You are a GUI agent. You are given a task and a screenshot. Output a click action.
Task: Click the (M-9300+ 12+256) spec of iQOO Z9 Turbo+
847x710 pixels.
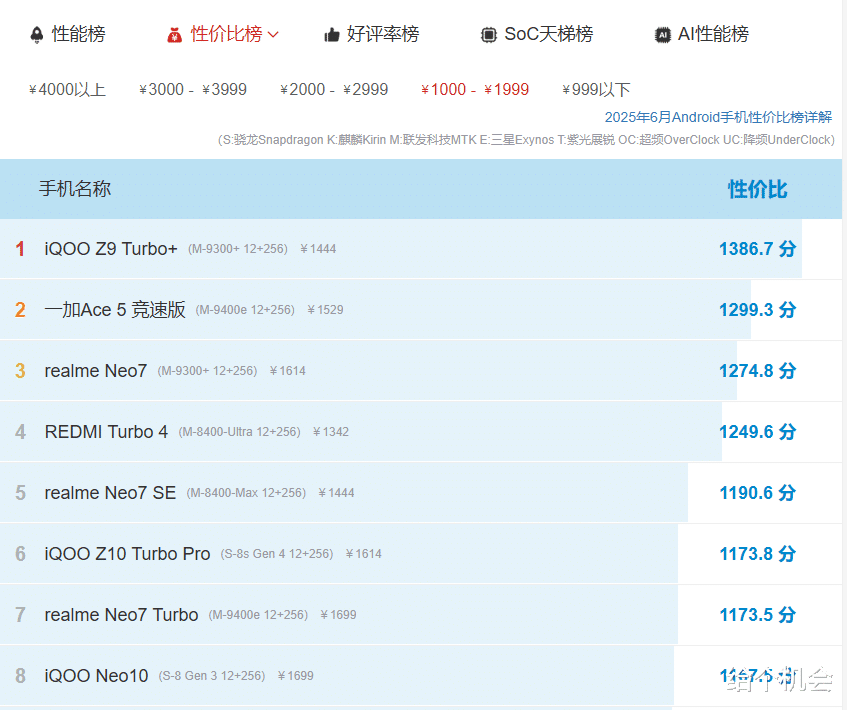coord(238,249)
